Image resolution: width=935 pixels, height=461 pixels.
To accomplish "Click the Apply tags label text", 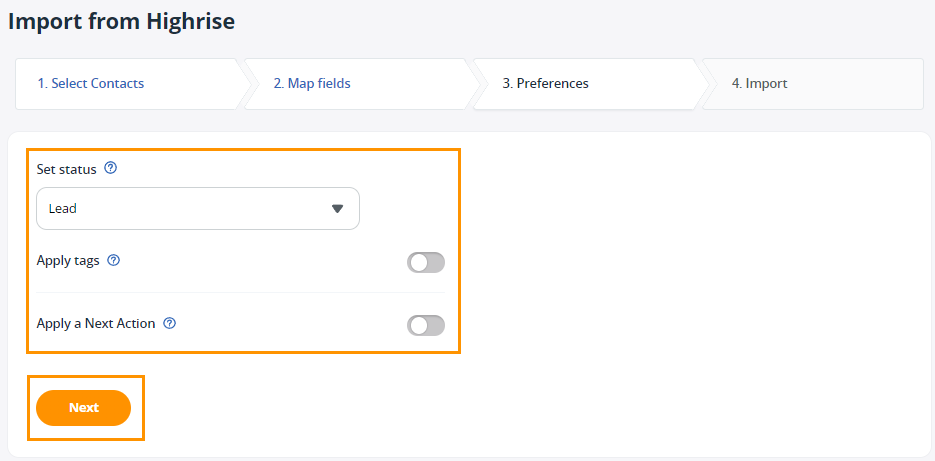I will tap(68, 261).
